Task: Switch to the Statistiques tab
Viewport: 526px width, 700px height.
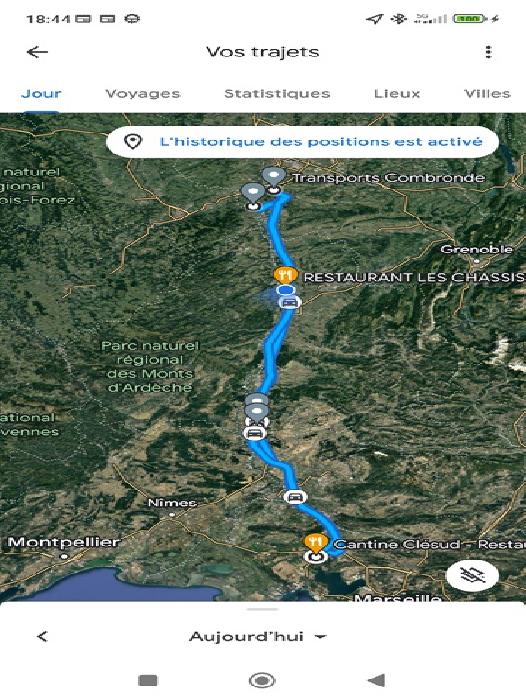Action: 277,94
